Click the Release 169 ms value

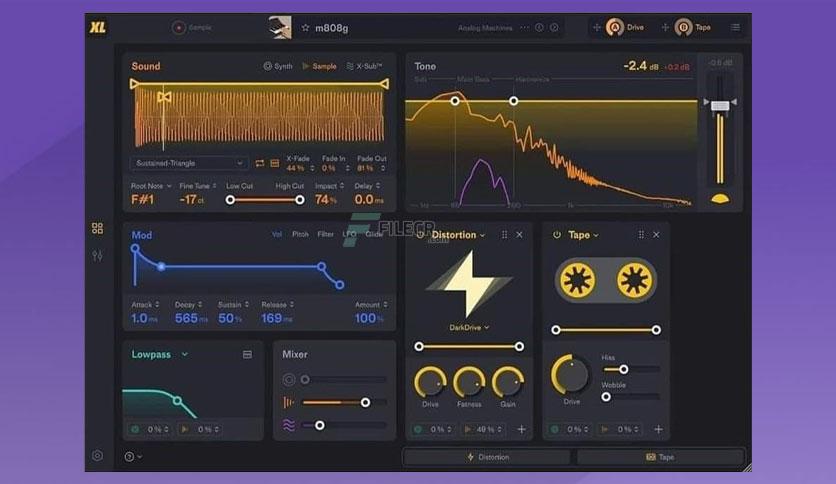277,318
